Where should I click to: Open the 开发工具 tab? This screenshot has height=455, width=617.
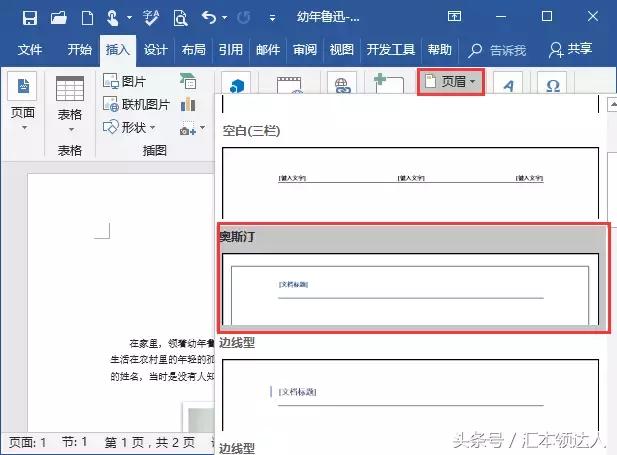[391, 50]
